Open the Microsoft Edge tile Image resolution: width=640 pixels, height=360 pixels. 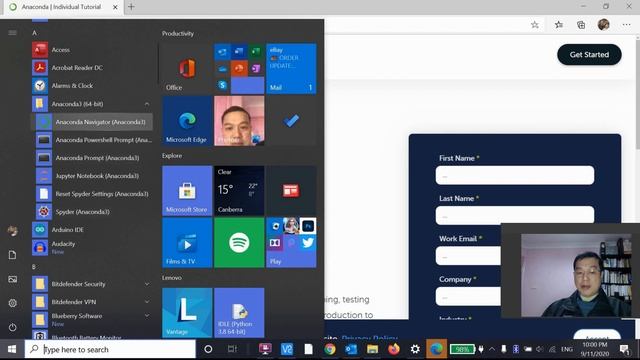187,121
